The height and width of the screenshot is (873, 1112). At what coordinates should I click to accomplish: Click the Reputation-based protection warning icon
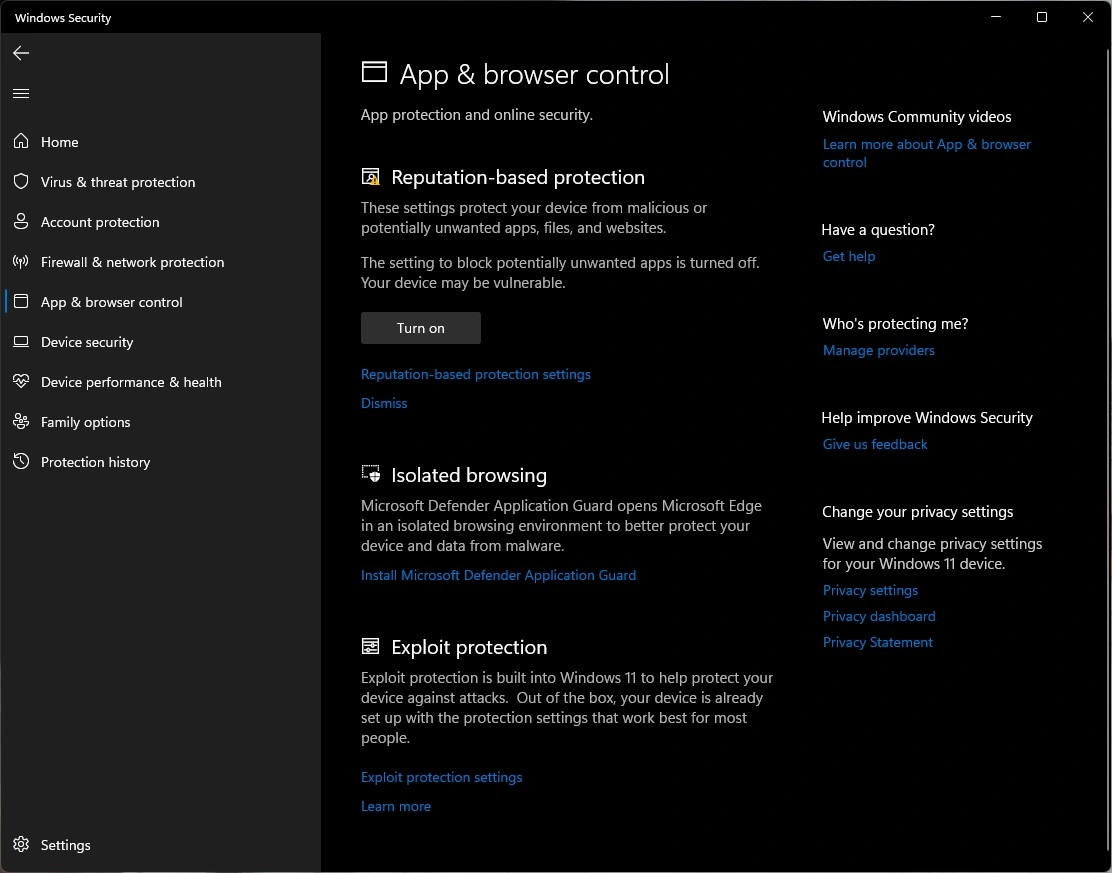pos(371,177)
